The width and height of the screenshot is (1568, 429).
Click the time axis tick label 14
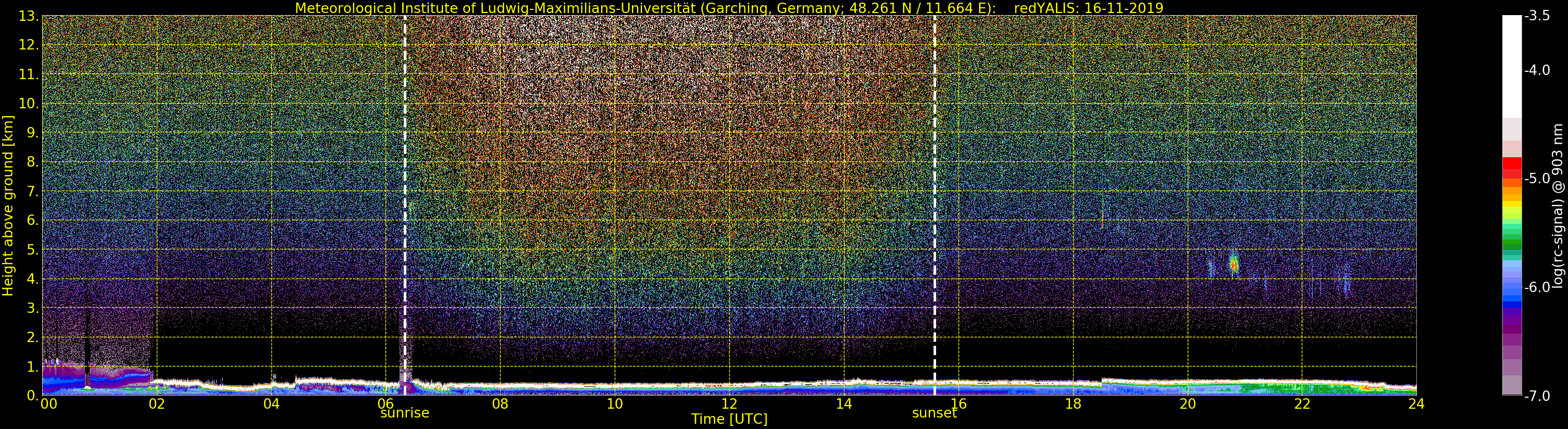(x=844, y=404)
